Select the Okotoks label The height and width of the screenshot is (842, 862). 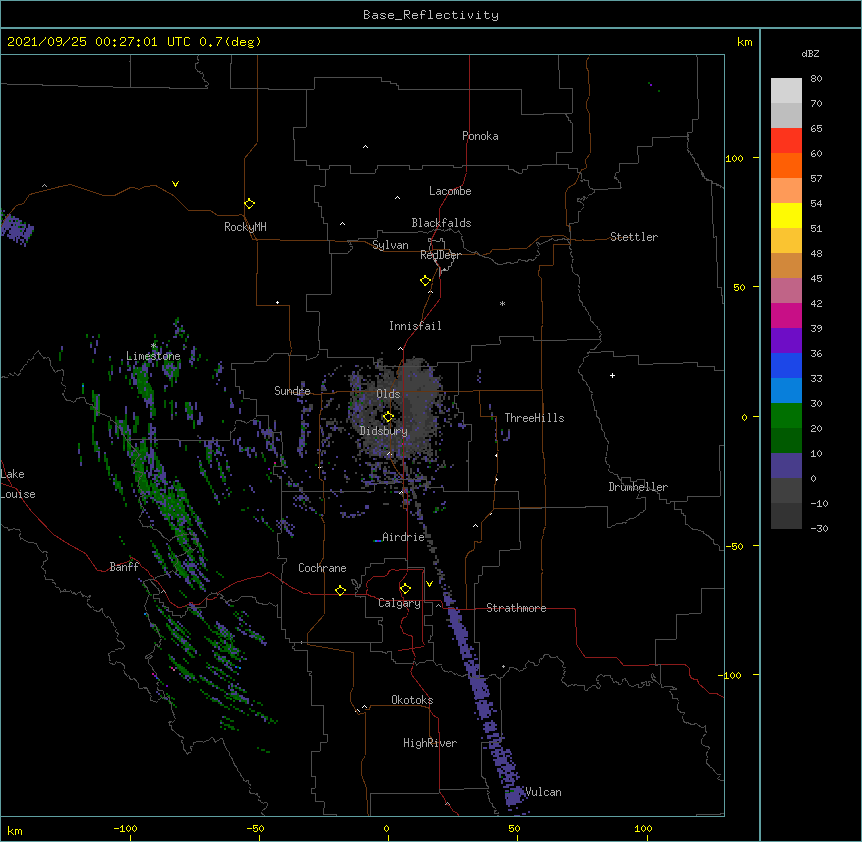412,700
